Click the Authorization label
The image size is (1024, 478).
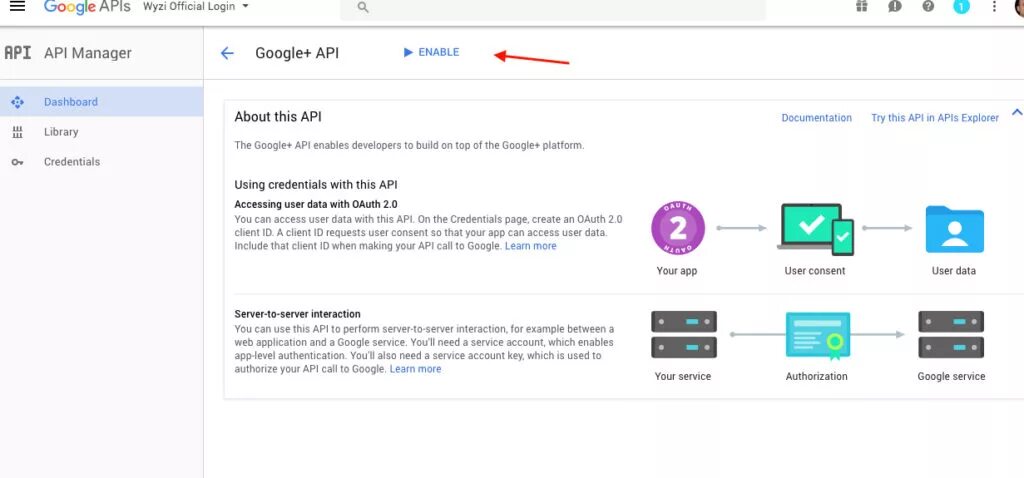pyautogui.click(x=816, y=376)
